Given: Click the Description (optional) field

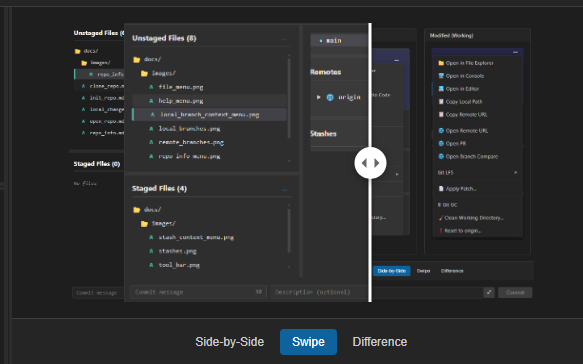Looking at the screenshot, I should point(319,292).
